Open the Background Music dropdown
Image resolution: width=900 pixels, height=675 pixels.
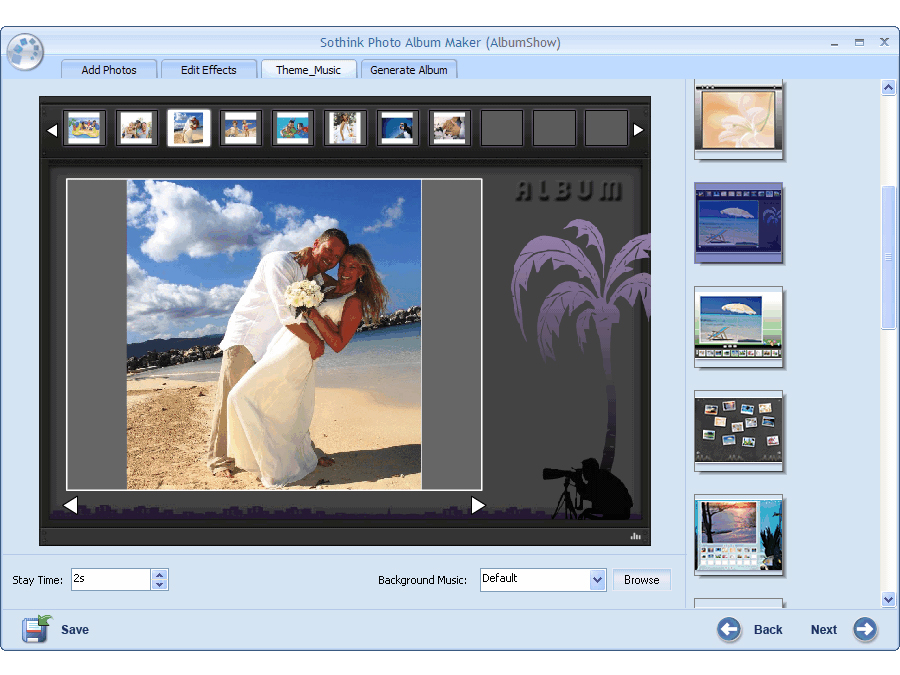coord(597,580)
